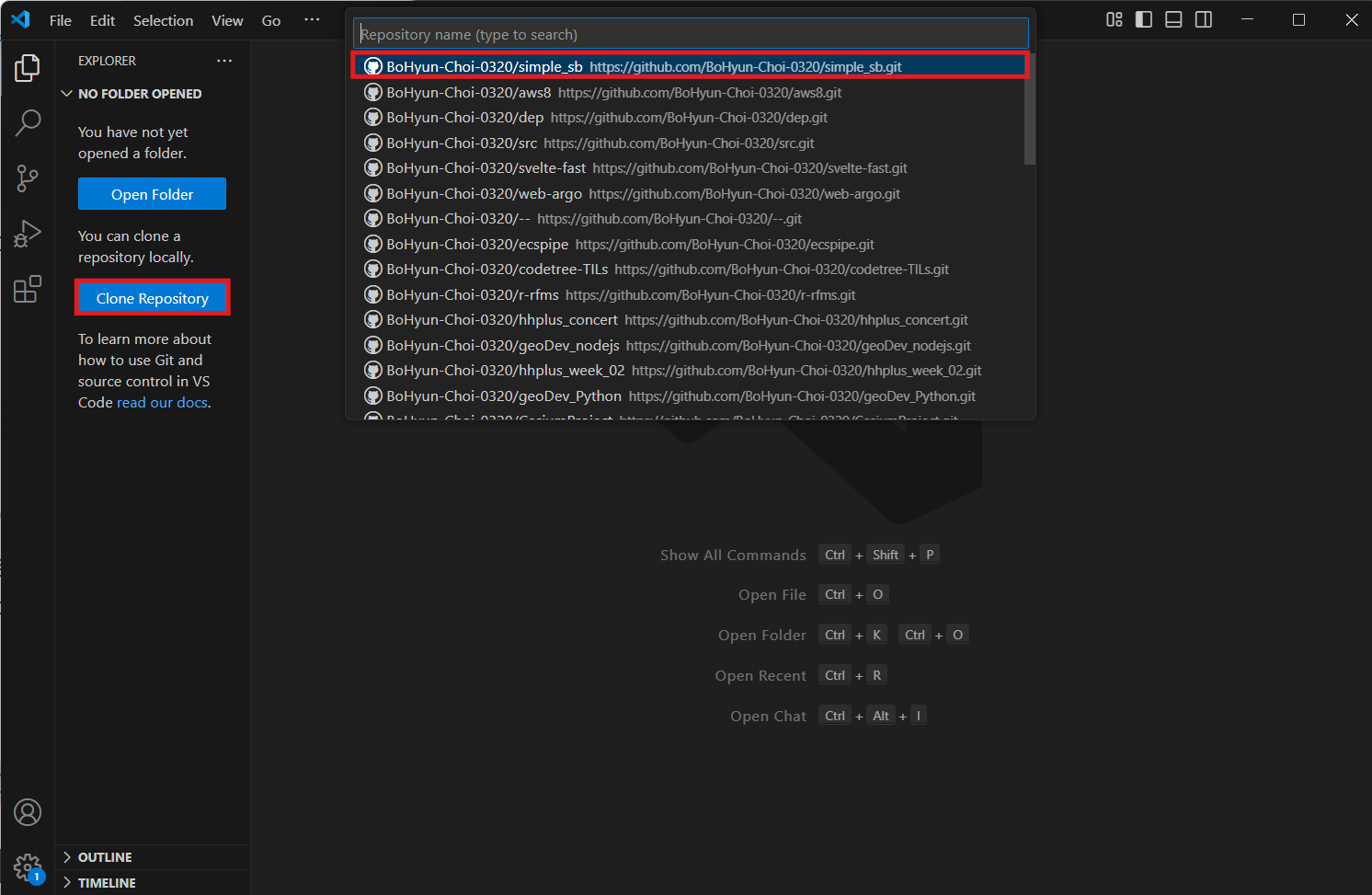Click the VS Code logo icon
This screenshot has height=895, width=1372.
tap(20, 19)
